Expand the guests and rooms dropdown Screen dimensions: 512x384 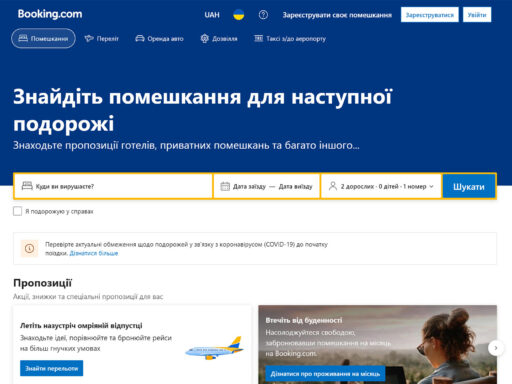(381, 186)
